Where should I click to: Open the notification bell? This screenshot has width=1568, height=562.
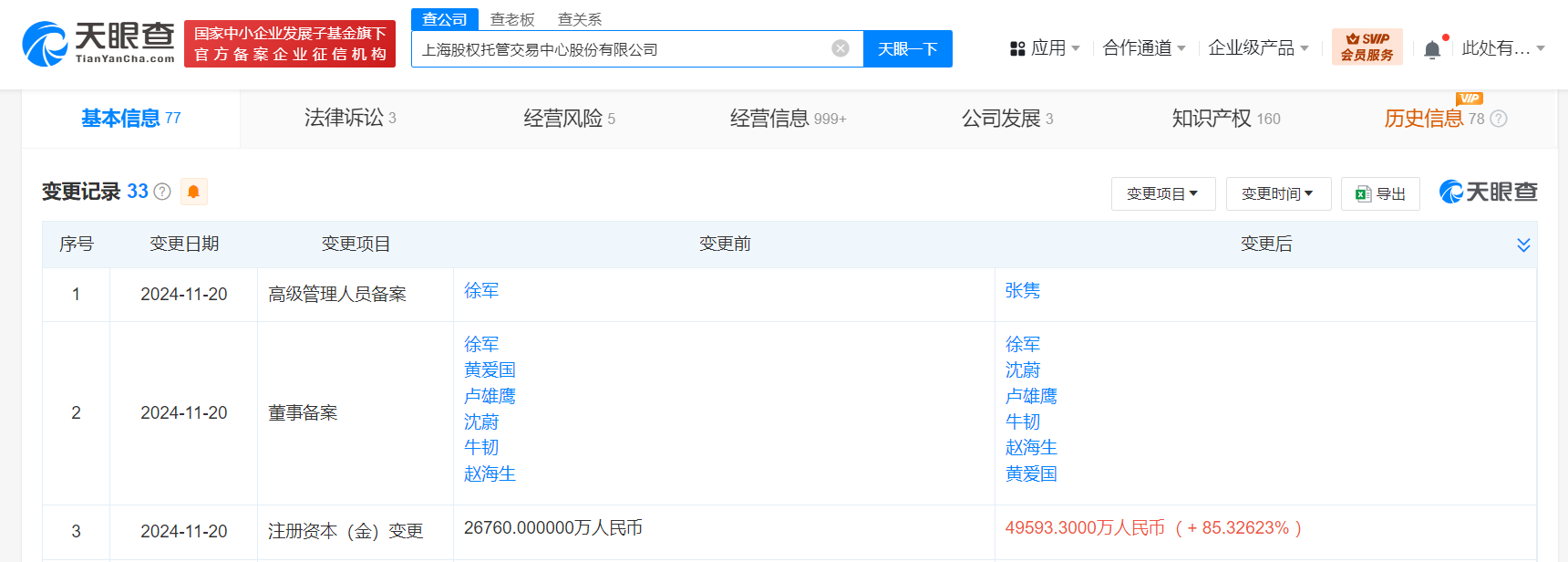(1432, 49)
